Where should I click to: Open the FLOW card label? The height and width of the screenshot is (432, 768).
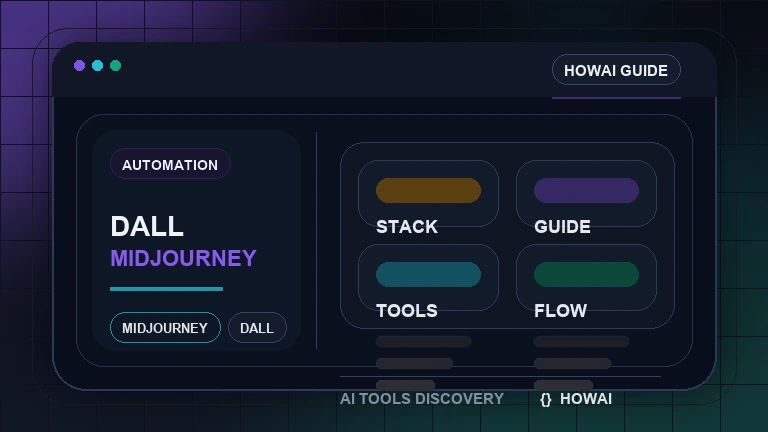[560, 311]
